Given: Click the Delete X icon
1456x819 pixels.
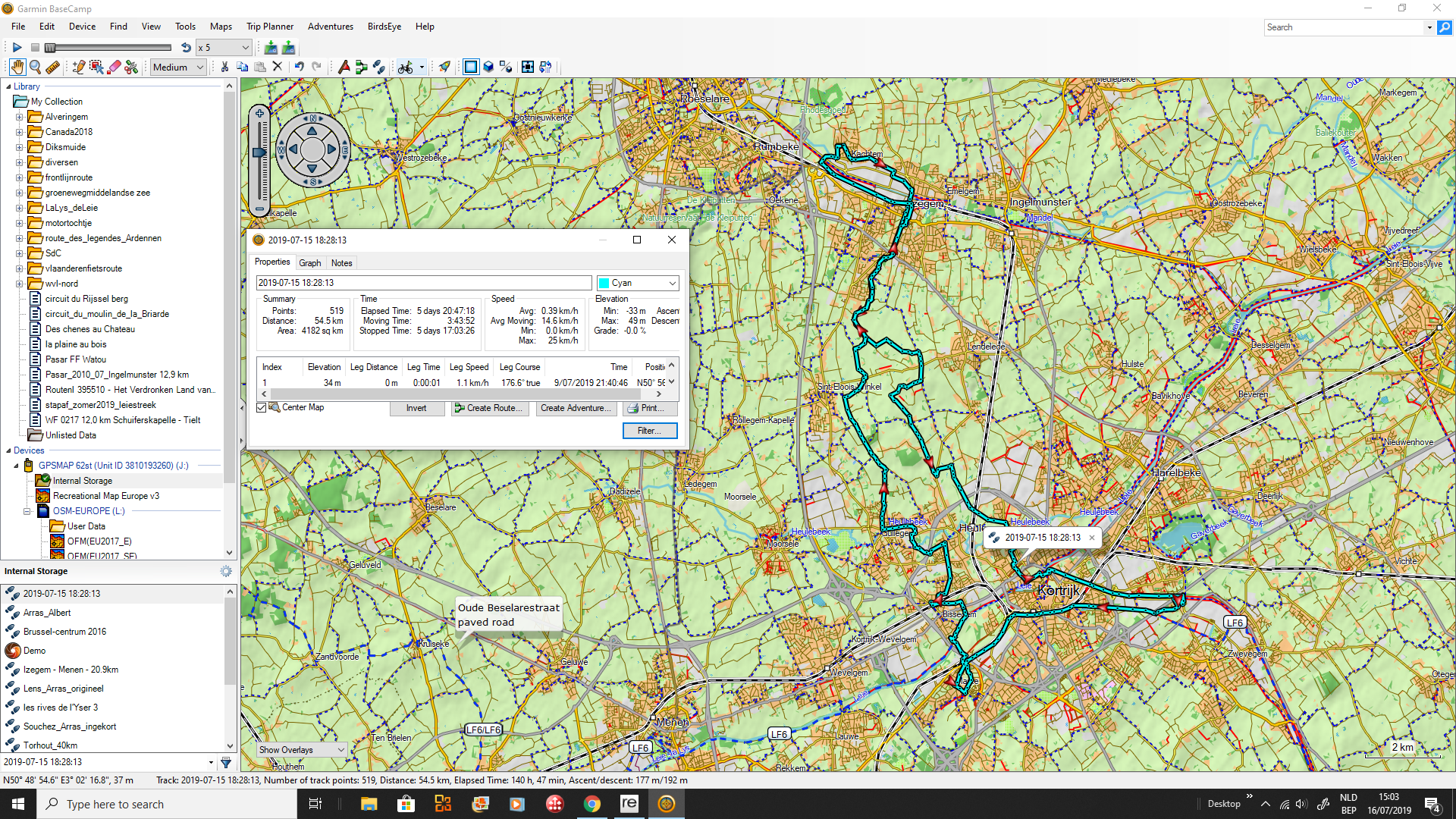Looking at the screenshot, I should click(x=278, y=67).
